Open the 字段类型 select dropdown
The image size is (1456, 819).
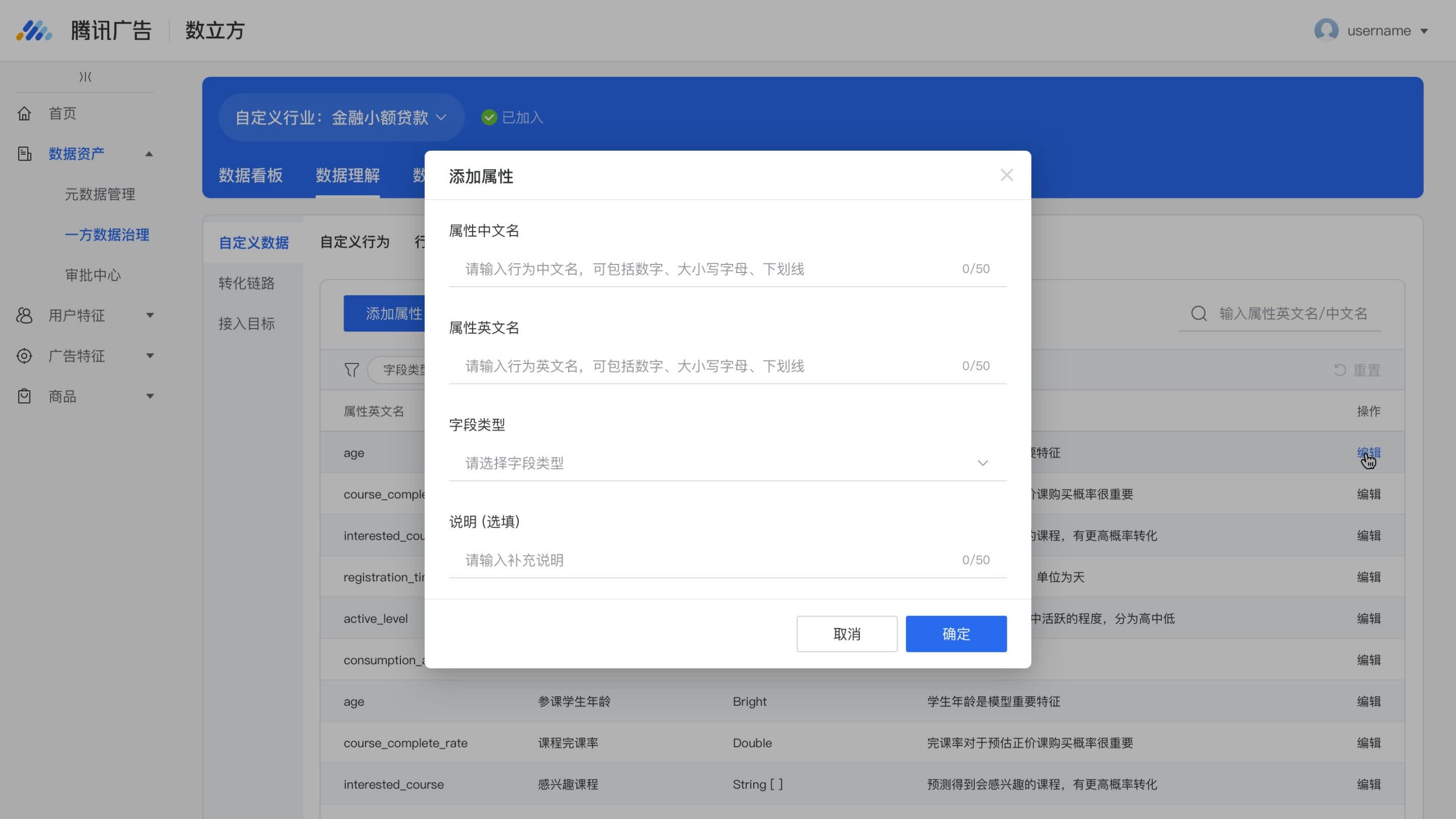pyautogui.click(x=727, y=463)
